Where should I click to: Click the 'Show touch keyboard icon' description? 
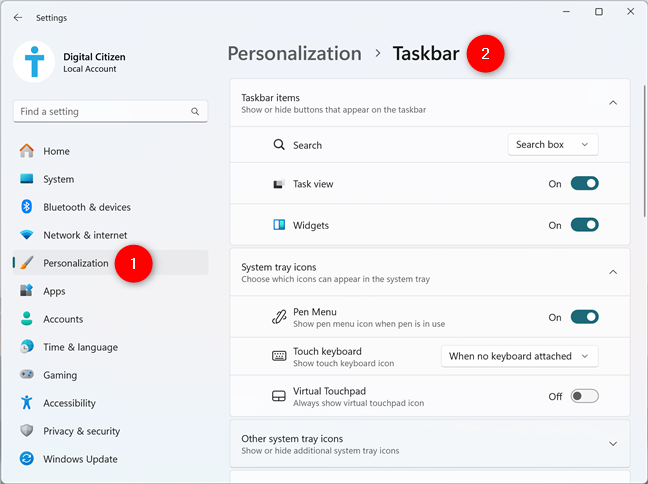pos(343,364)
